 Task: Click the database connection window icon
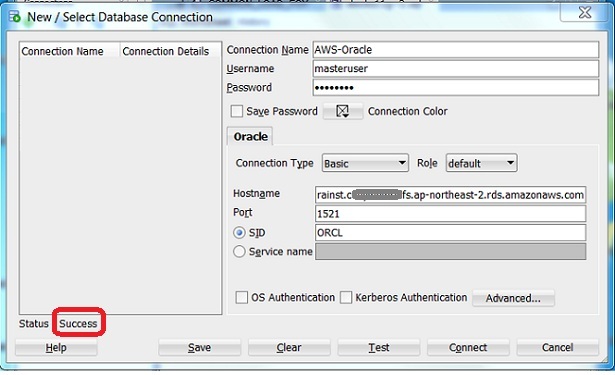point(15,17)
